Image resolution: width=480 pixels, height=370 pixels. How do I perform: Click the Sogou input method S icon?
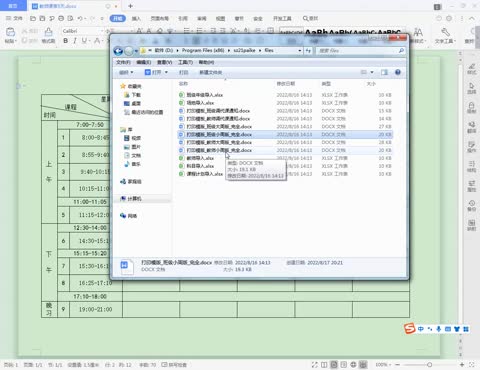(x=410, y=328)
